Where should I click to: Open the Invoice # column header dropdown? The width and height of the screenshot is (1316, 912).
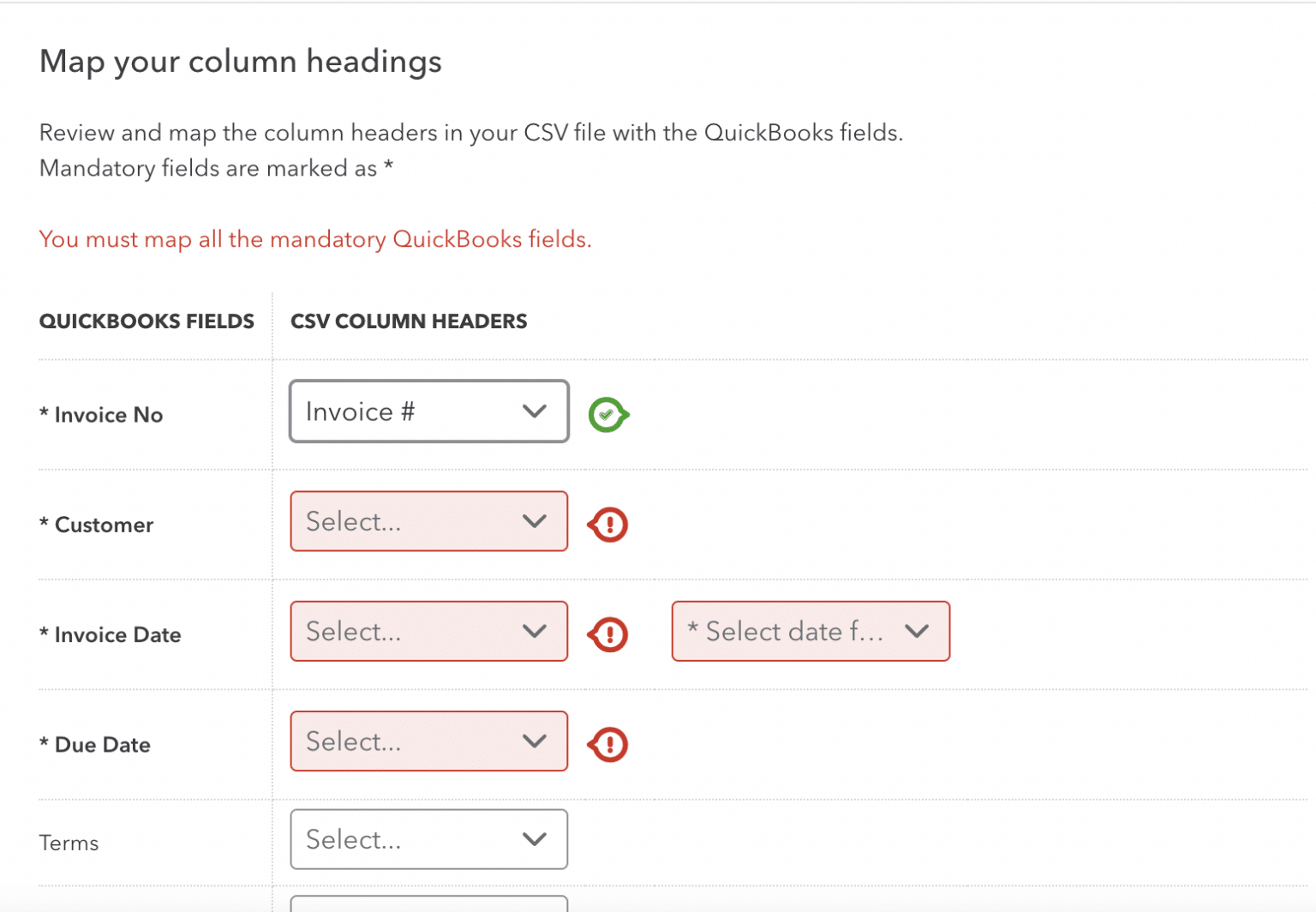click(428, 411)
